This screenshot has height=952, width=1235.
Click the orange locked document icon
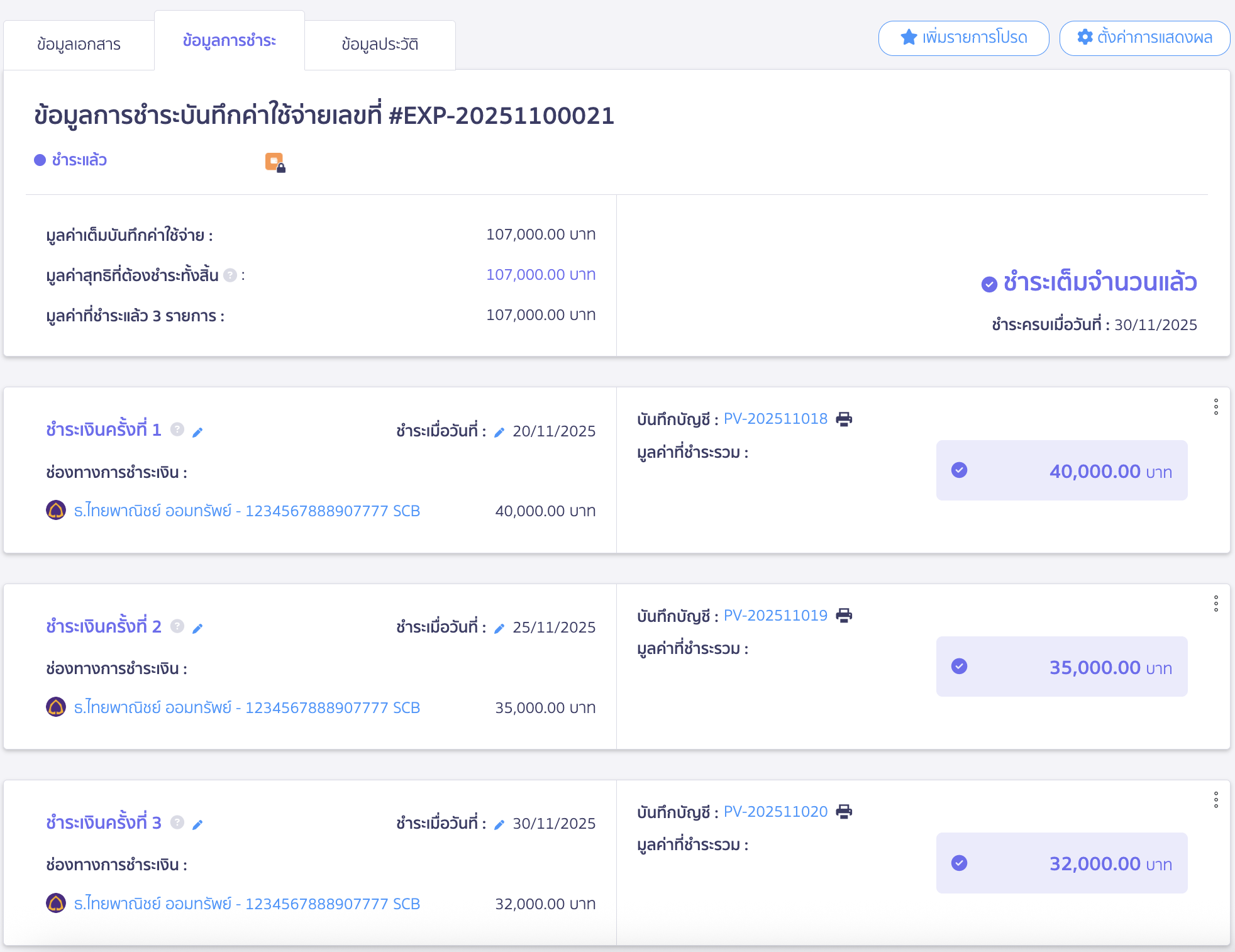pos(274,162)
